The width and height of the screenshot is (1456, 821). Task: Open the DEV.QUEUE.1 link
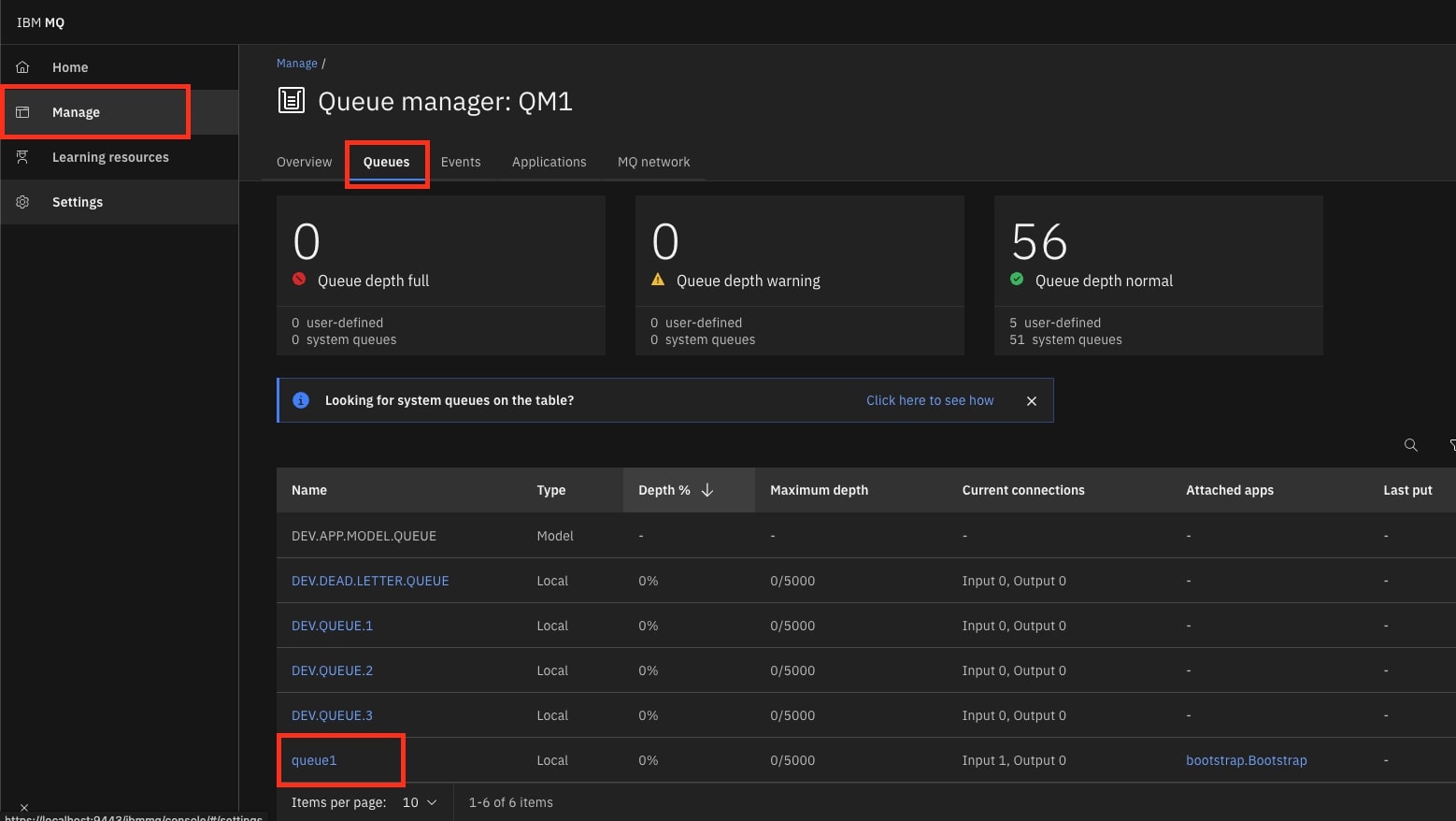pos(332,626)
